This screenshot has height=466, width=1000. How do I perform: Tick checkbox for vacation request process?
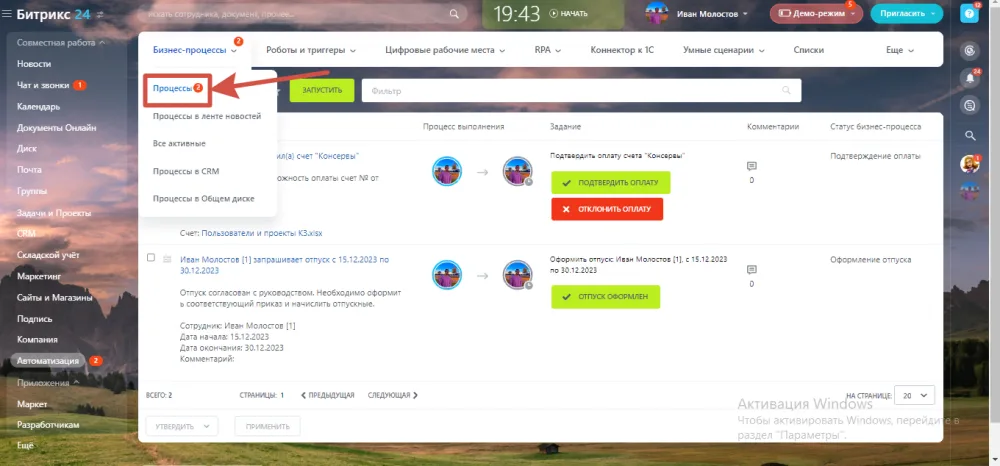tap(151, 258)
